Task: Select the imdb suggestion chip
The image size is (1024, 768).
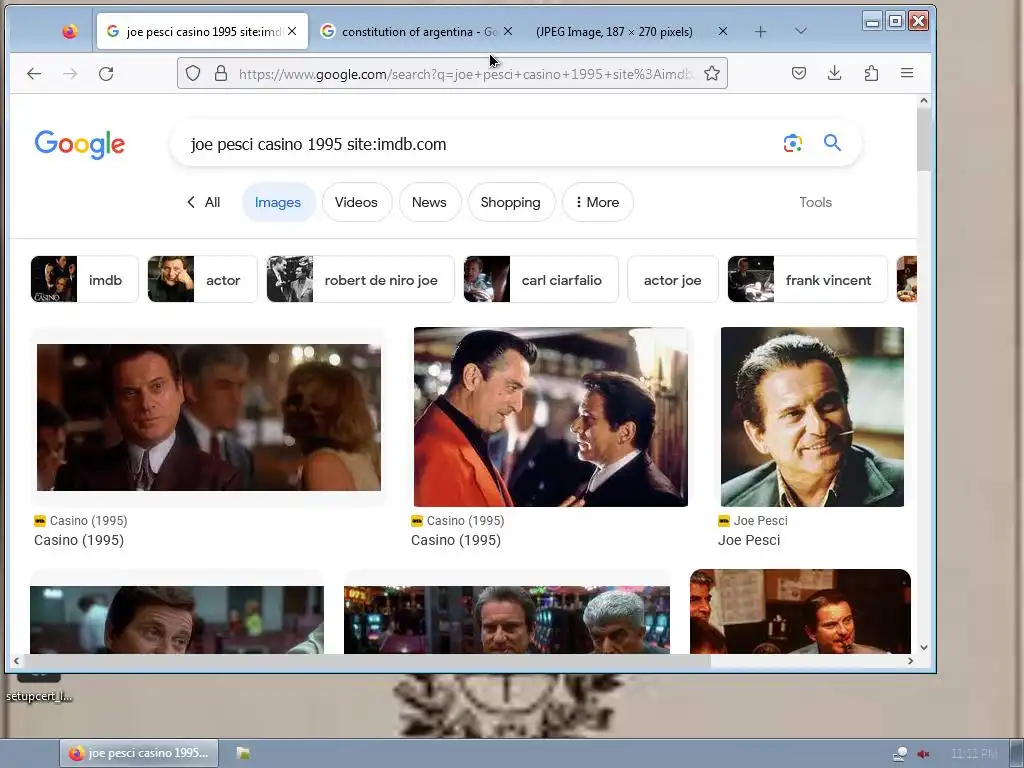Action: 85,280
